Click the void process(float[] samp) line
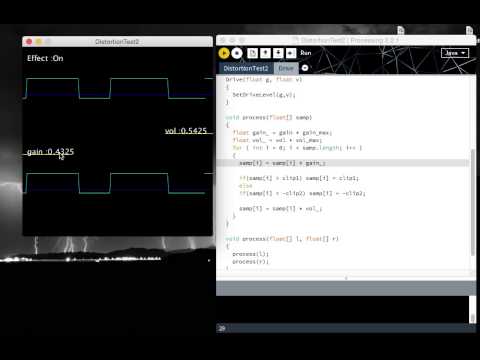The height and width of the screenshot is (360, 480). [269, 117]
